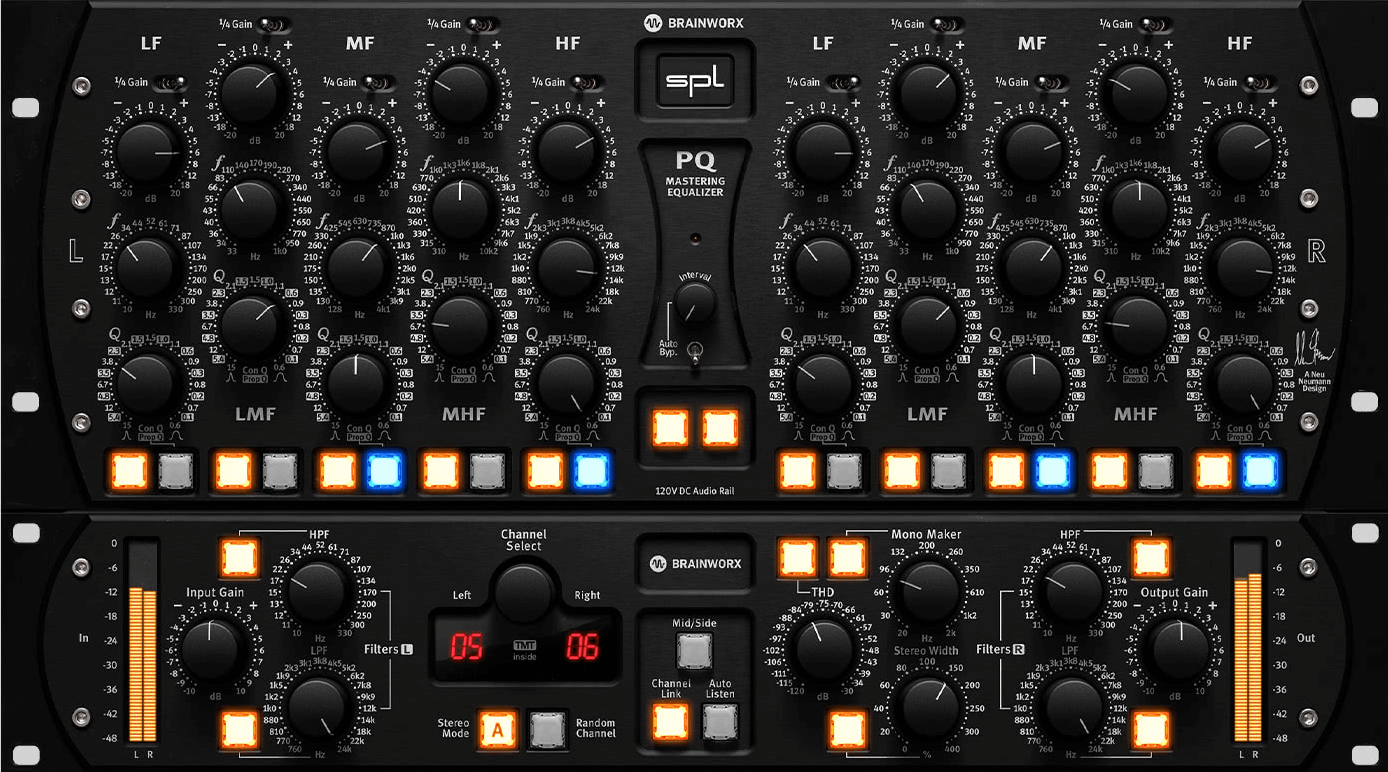Click the Left channel 05 display
The image size is (1388, 772).
click(x=466, y=647)
